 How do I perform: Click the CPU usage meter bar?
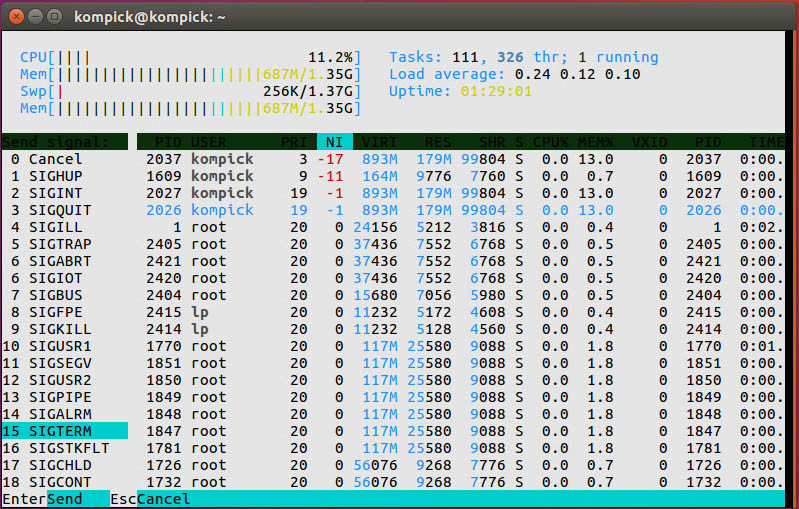(191, 57)
